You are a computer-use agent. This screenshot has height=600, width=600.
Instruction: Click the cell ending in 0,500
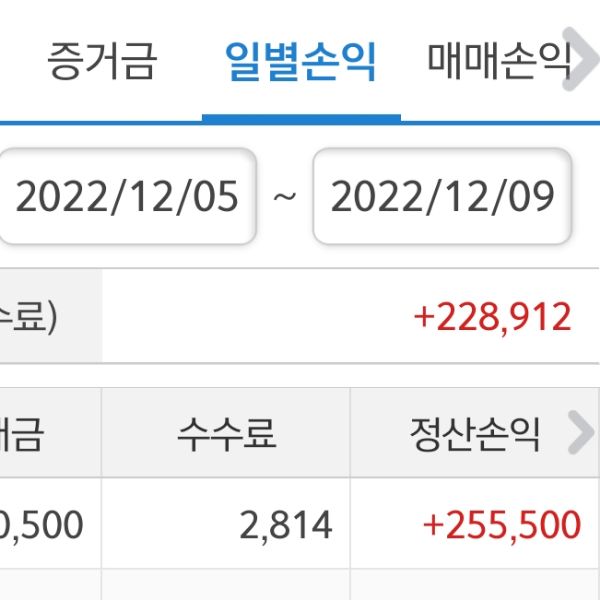tap(45, 525)
